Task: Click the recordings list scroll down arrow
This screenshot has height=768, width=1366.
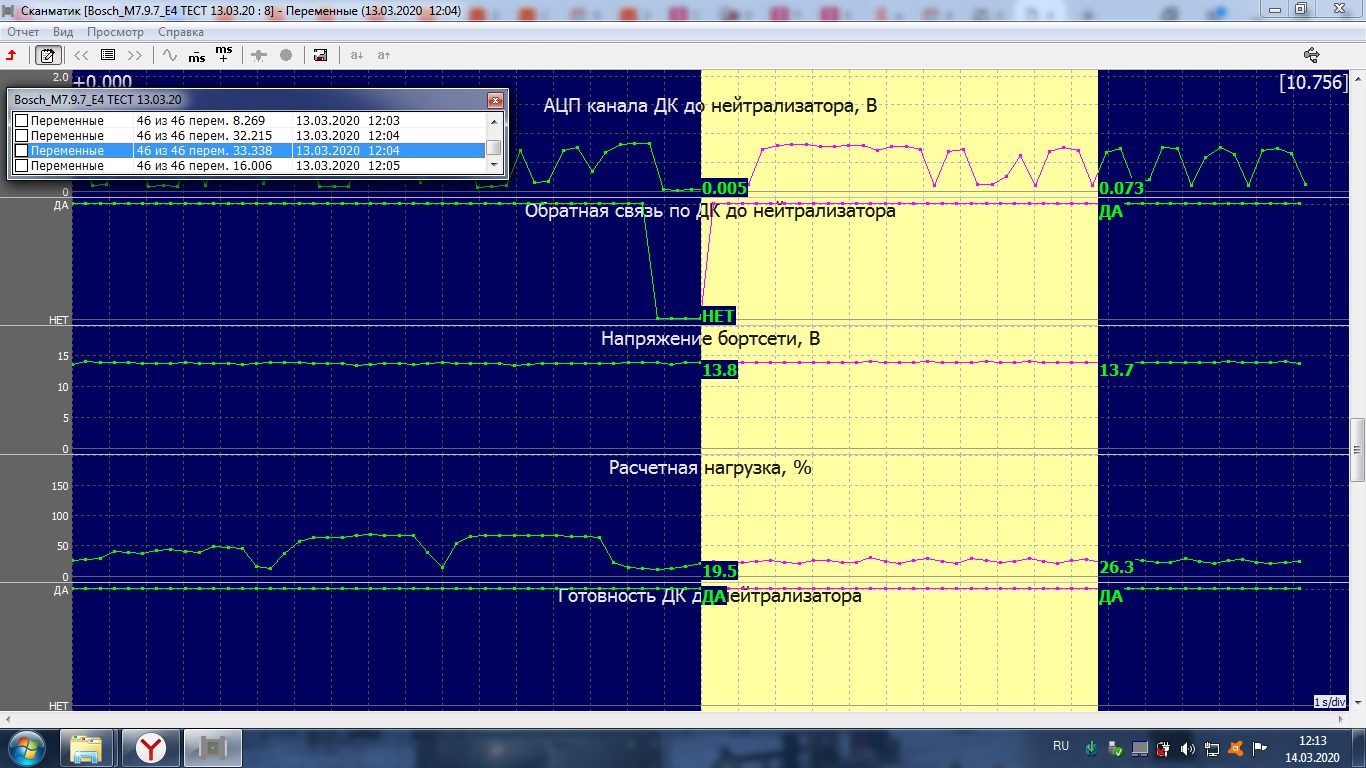Action: (x=494, y=166)
